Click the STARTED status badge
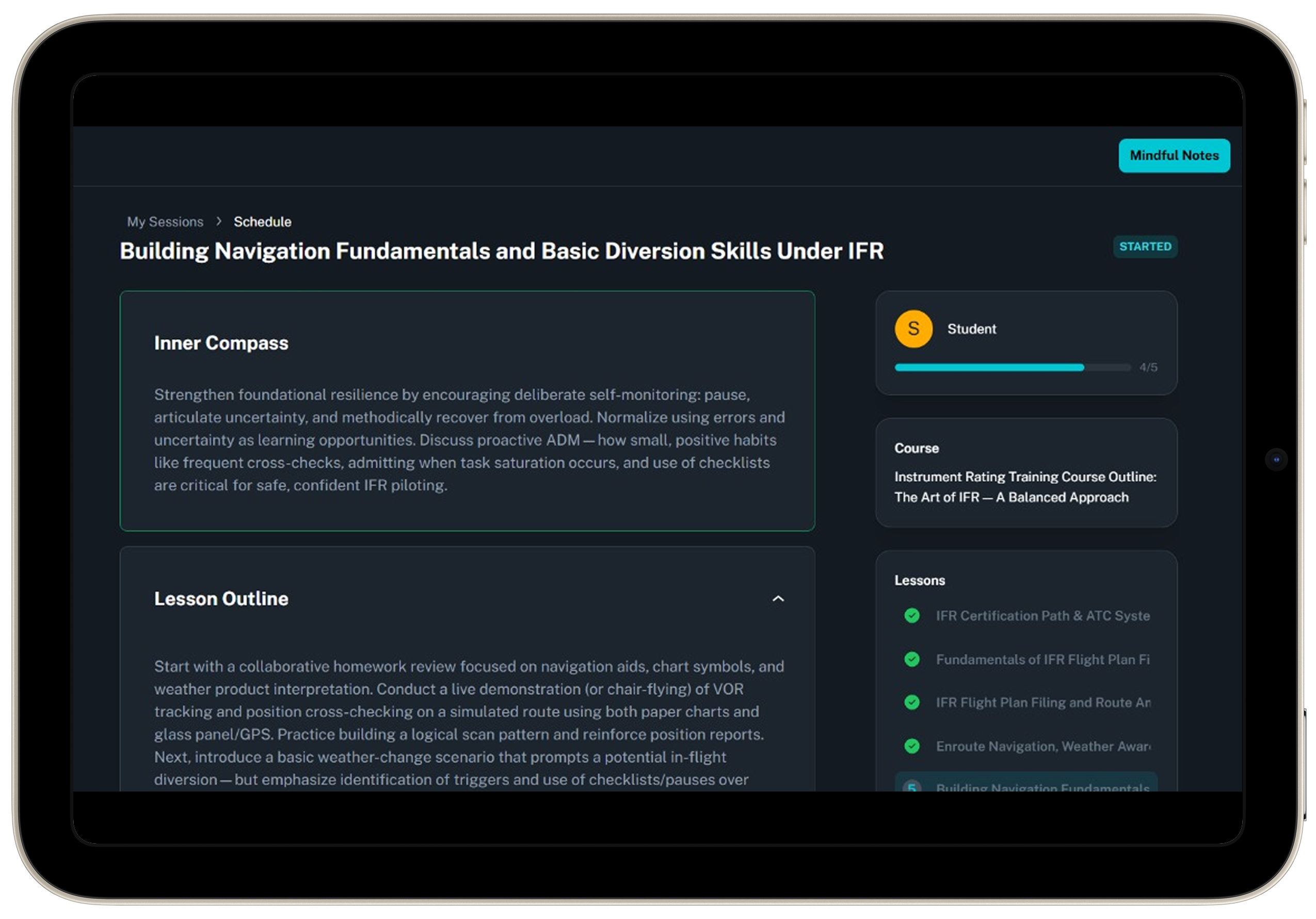The height and width of the screenshot is (919, 1316). pyautogui.click(x=1145, y=246)
